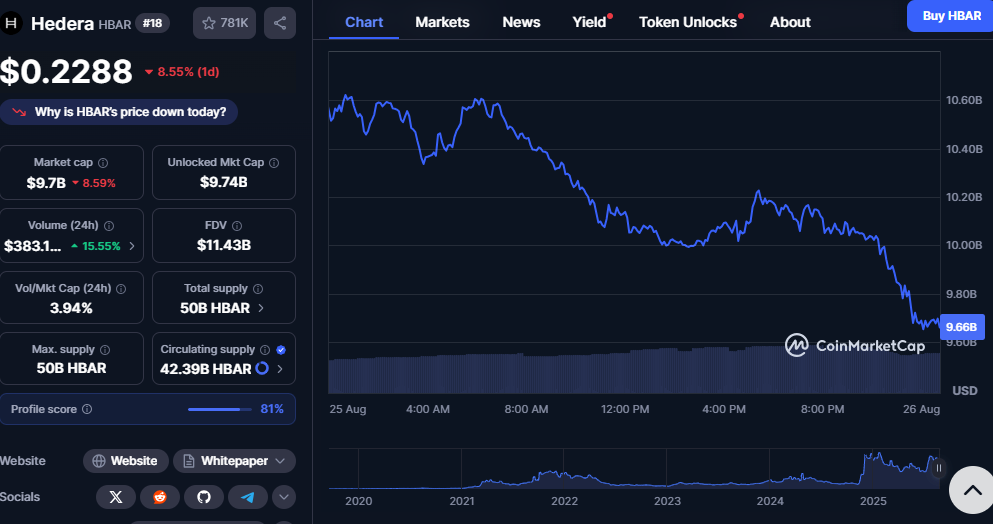Expand Circulating supply chevron
Viewport: 993px width, 524px height.
tap(280, 369)
